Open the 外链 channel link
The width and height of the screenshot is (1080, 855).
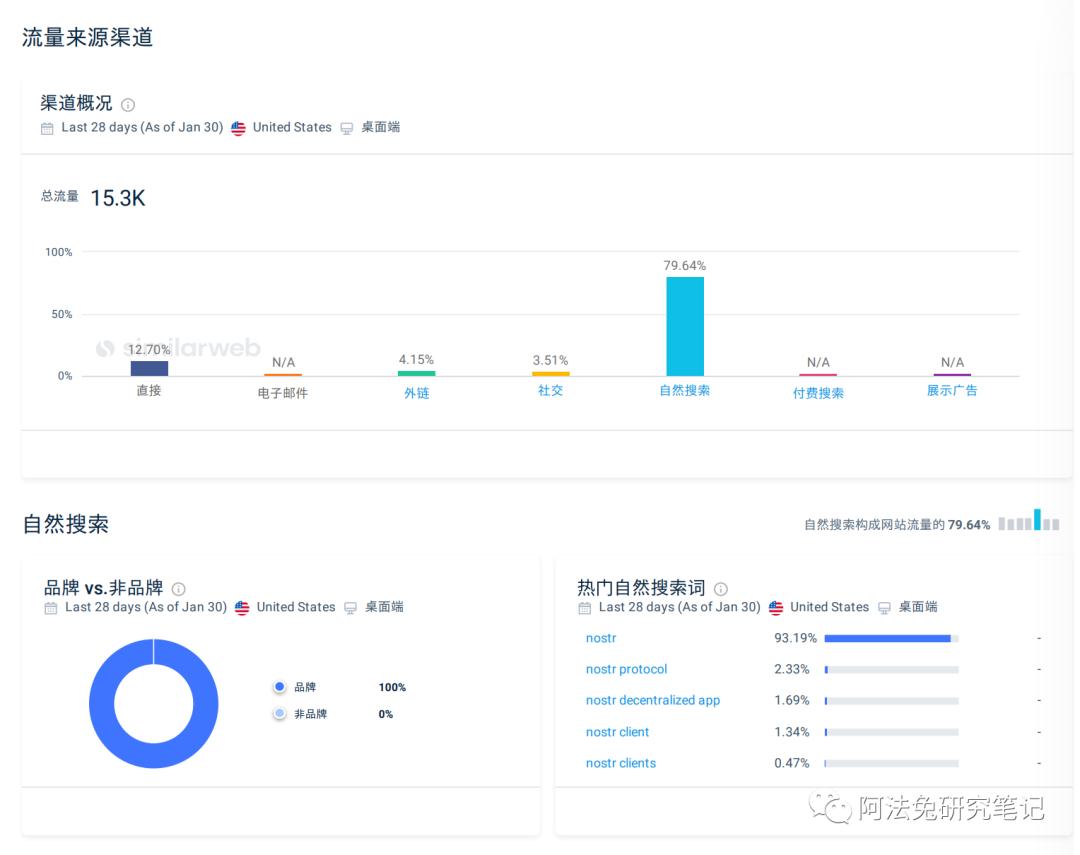(x=416, y=393)
